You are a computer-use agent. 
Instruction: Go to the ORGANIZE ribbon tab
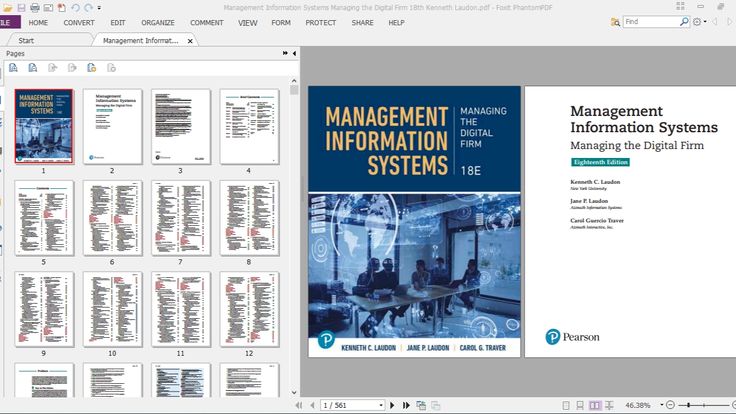pyautogui.click(x=158, y=23)
